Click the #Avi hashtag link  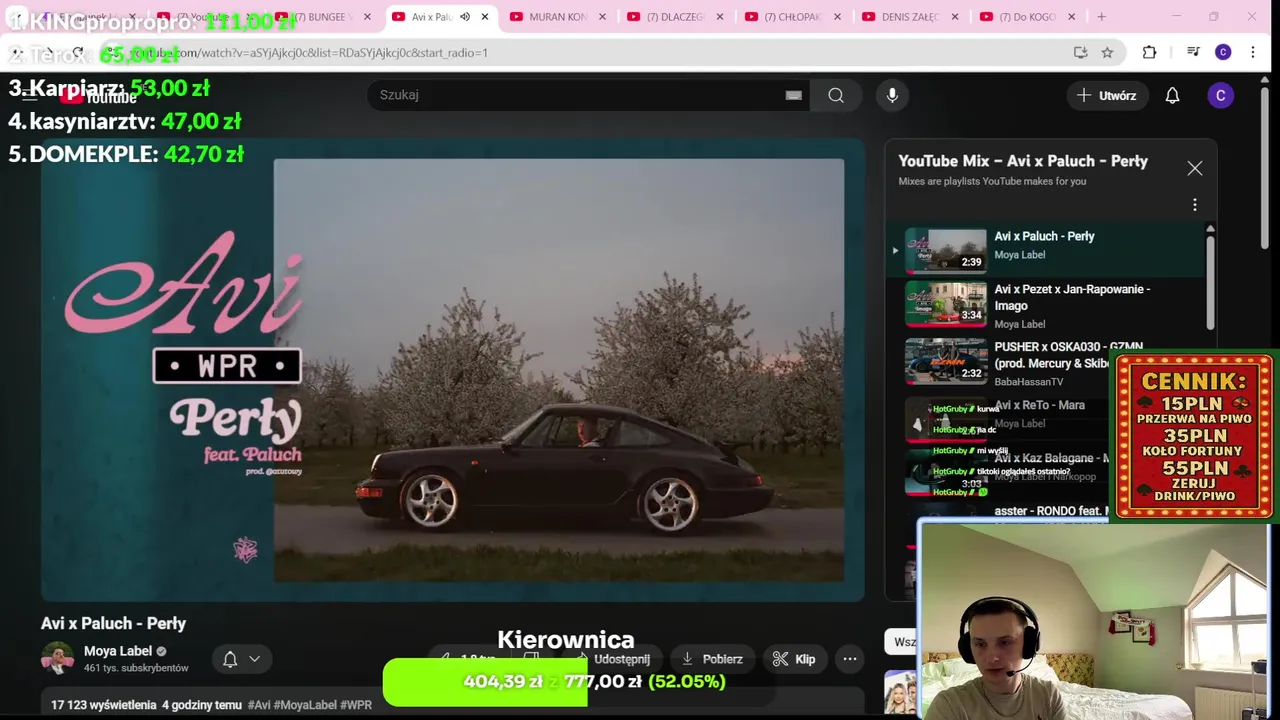click(258, 705)
